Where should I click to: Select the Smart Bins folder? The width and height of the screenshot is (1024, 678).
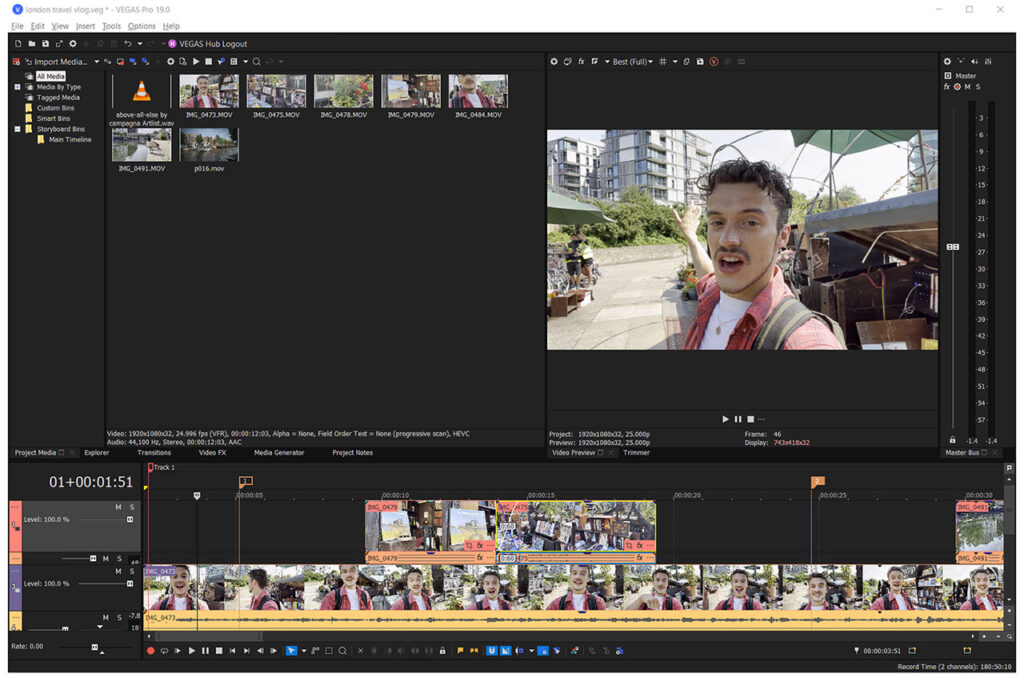[53, 118]
